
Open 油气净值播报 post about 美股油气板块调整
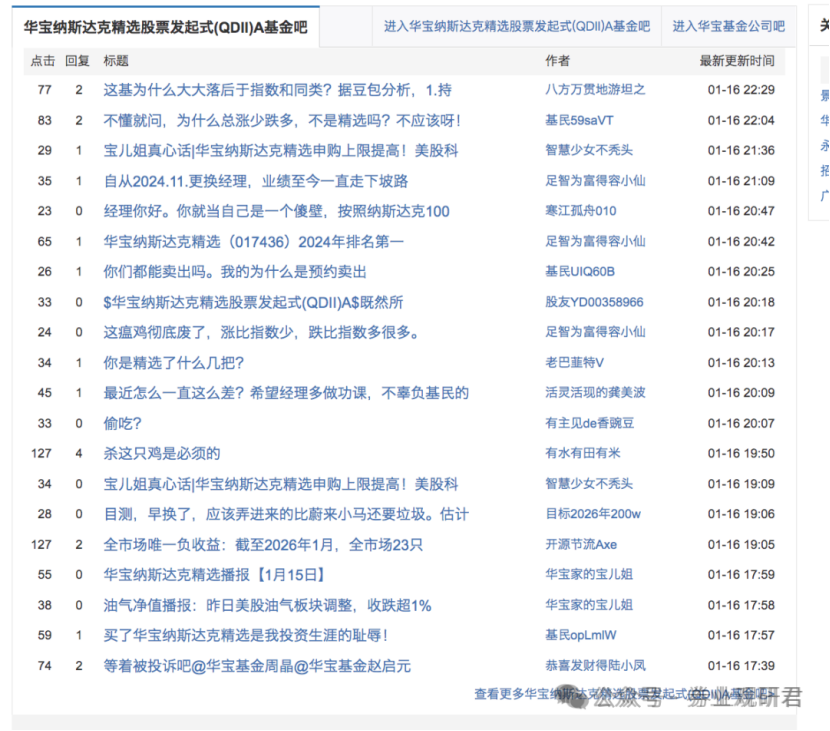pos(267,605)
